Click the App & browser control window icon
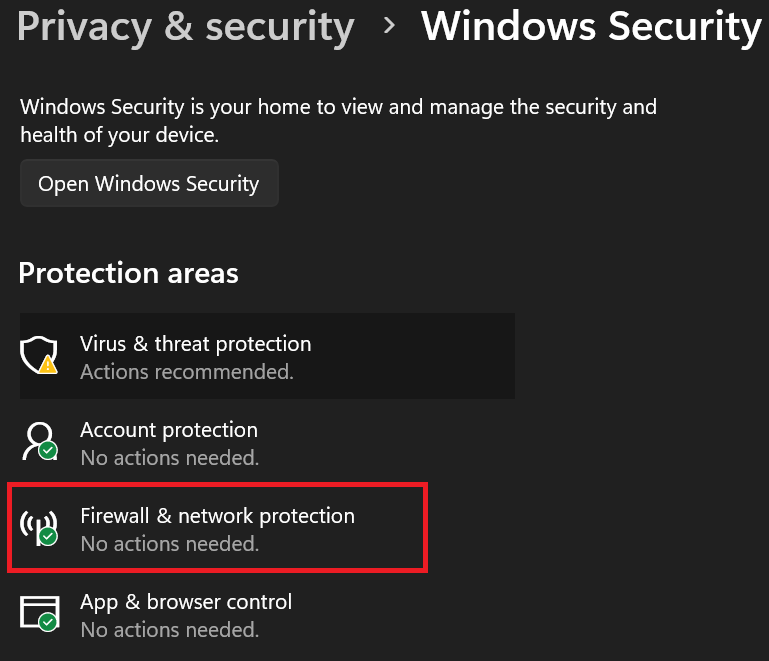Screen dimensions: 769x661 pyautogui.click(x=38, y=610)
